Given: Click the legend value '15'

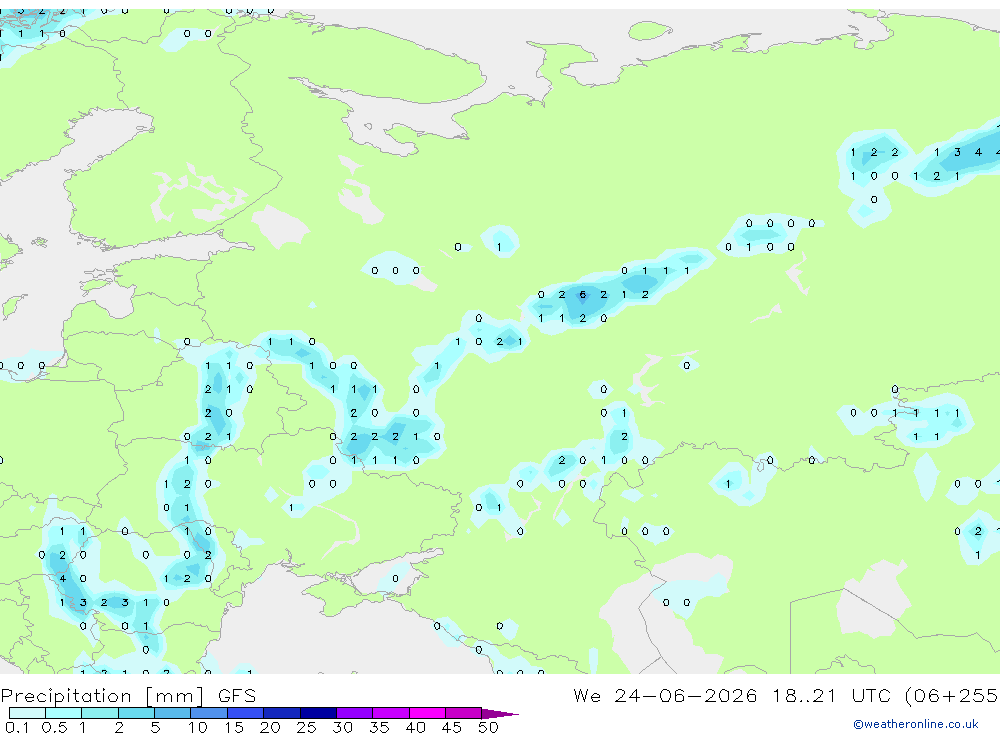Looking at the screenshot, I should point(234,727).
